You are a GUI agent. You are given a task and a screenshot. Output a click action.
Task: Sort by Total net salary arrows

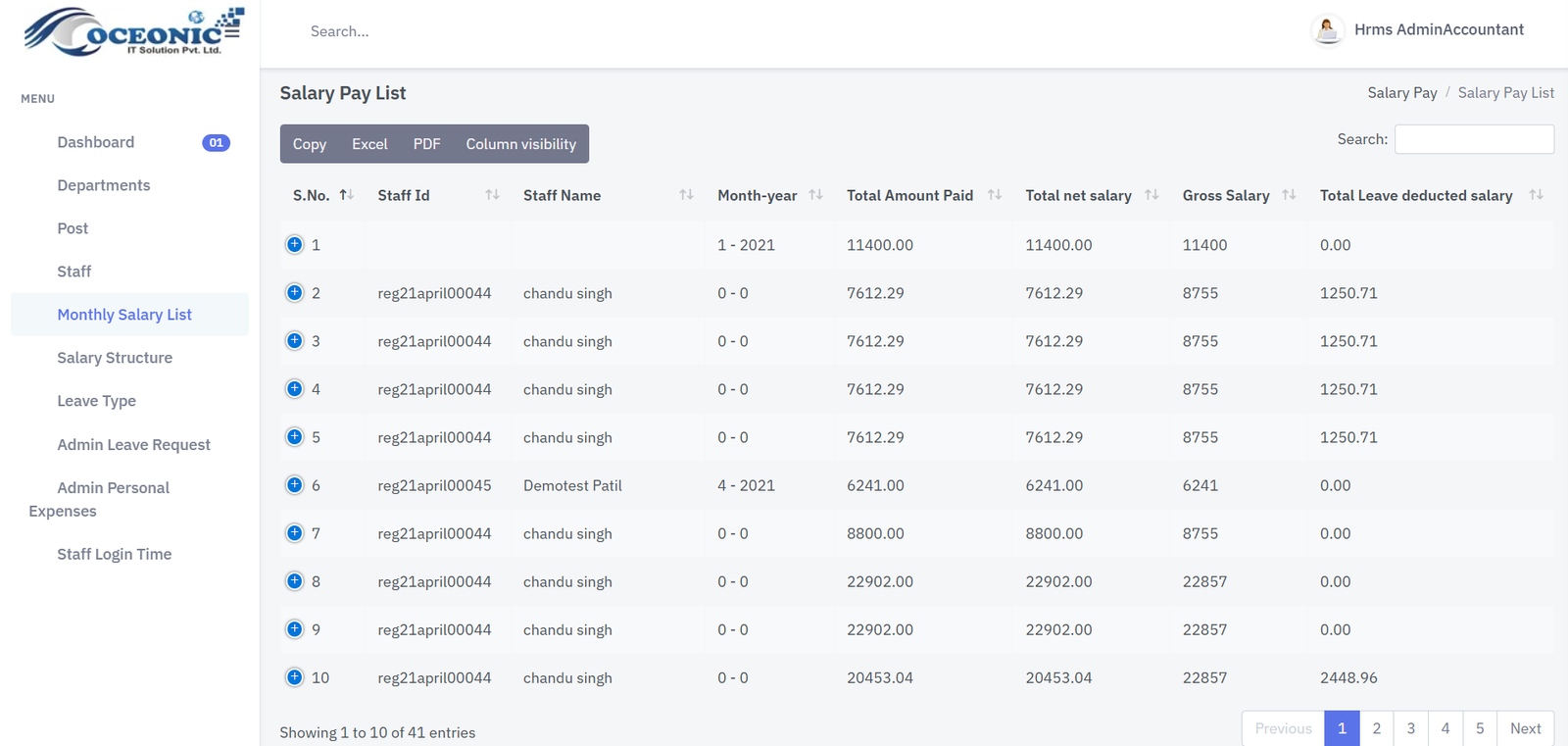[x=1151, y=195]
